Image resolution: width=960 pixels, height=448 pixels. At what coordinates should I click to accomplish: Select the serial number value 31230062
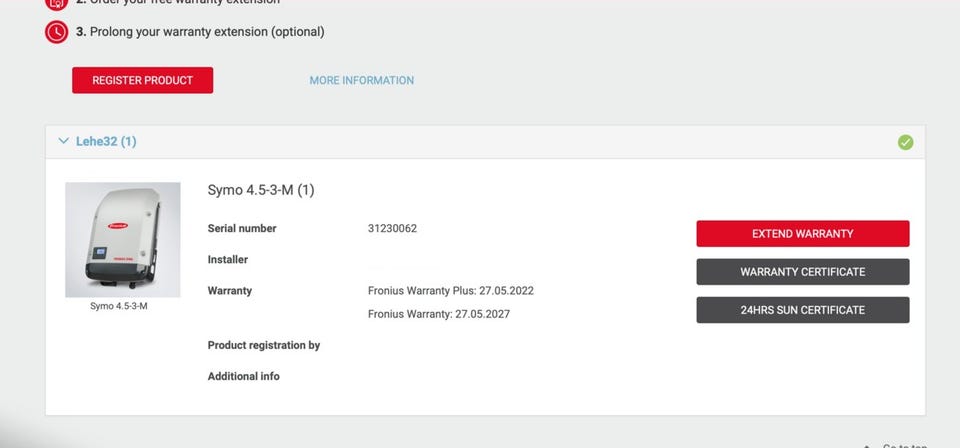(392, 228)
